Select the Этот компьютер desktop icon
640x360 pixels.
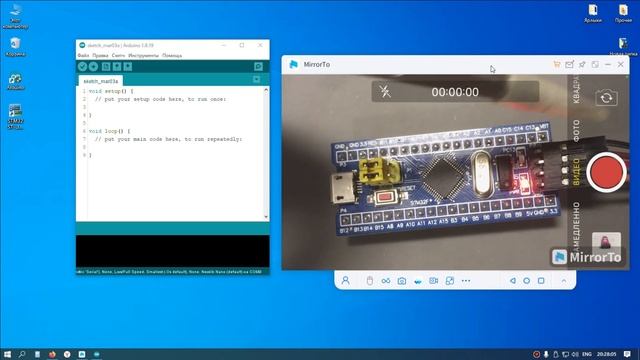[15, 16]
